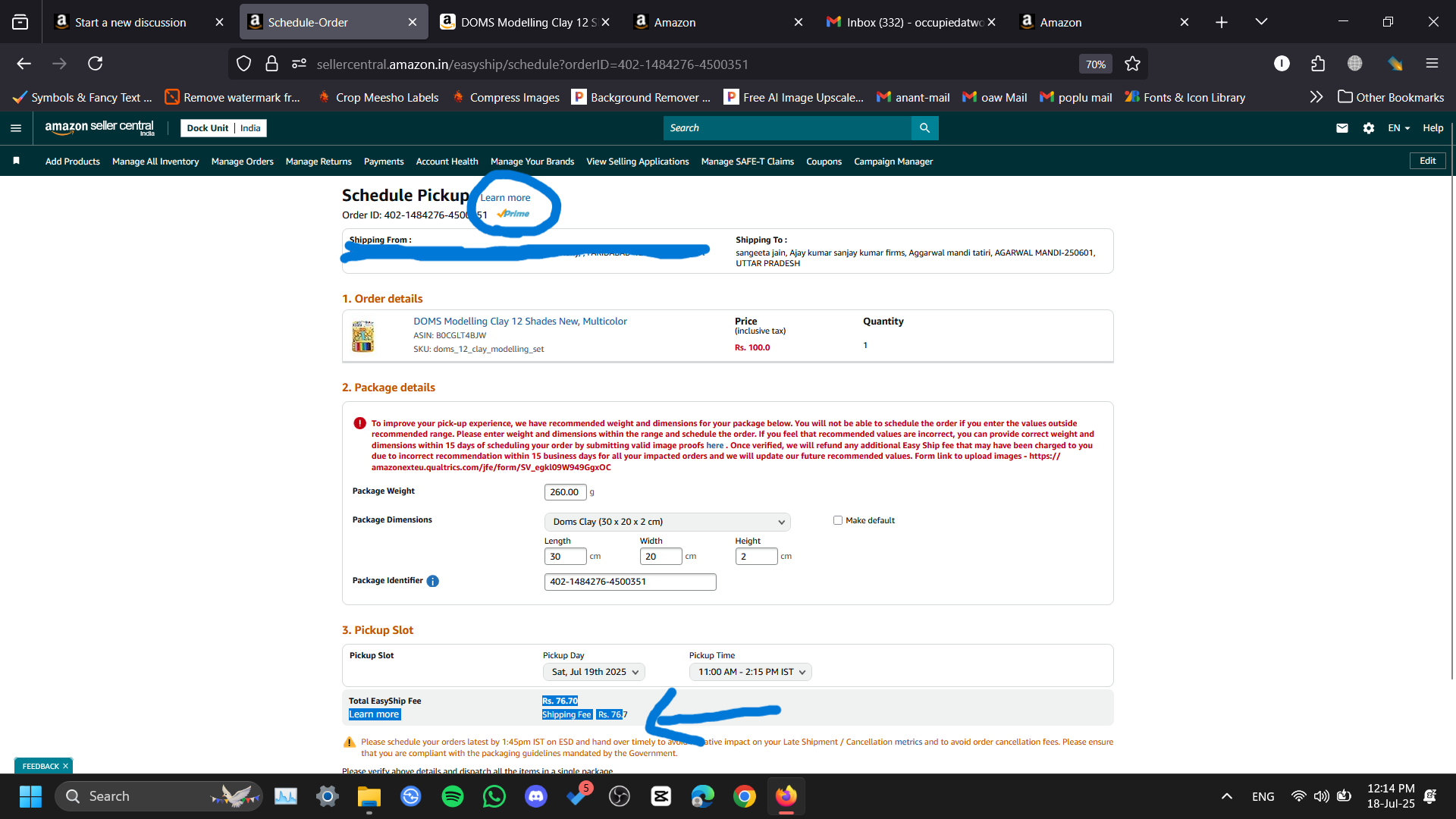
Task: Open the amazon seller central logo
Action: pos(99,127)
